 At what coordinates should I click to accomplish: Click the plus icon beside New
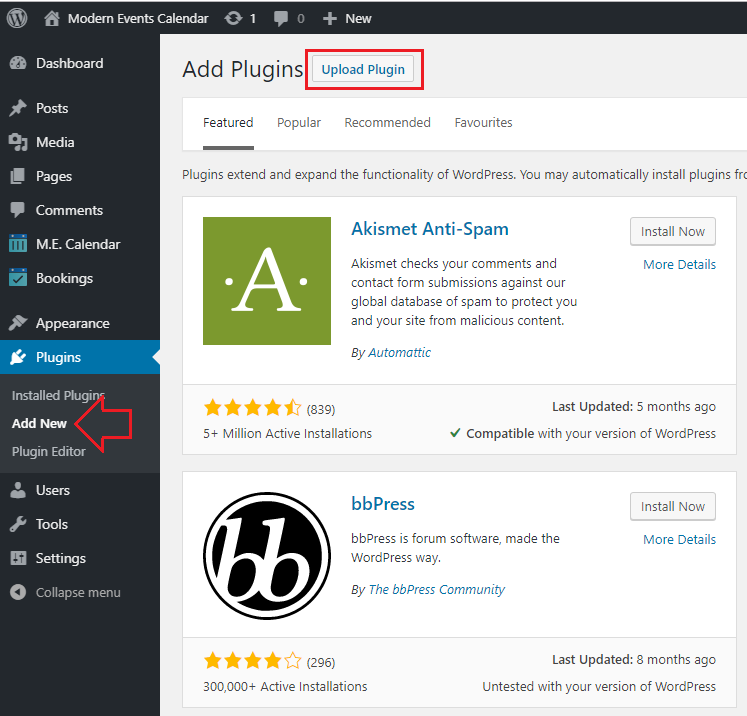(x=329, y=19)
